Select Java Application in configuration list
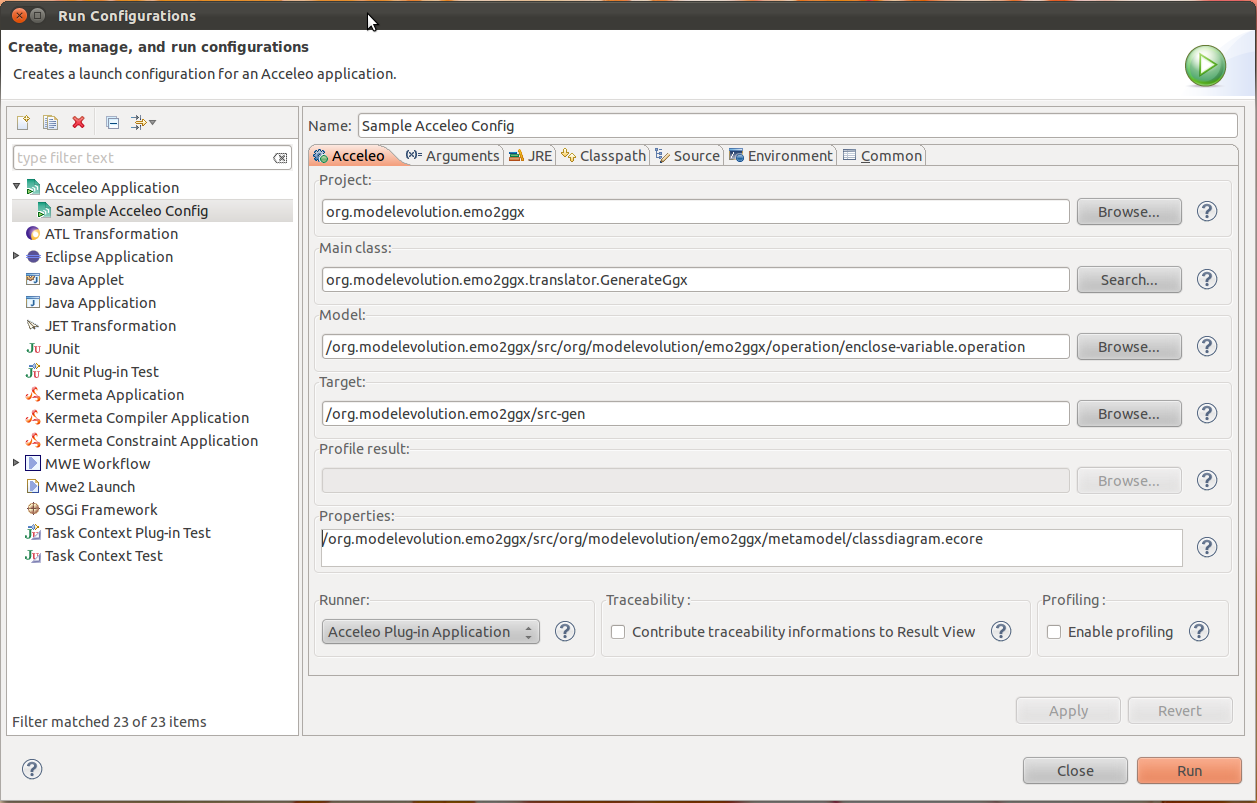 [100, 302]
